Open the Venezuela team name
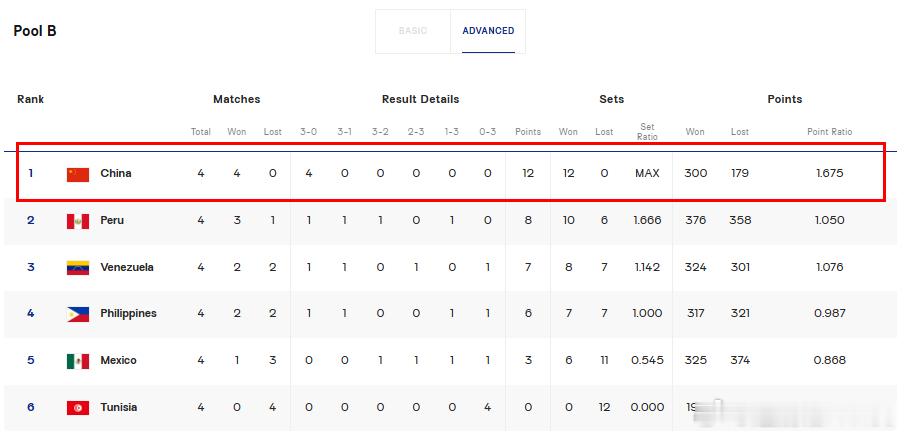This screenshot has height=435, width=905. [127, 267]
